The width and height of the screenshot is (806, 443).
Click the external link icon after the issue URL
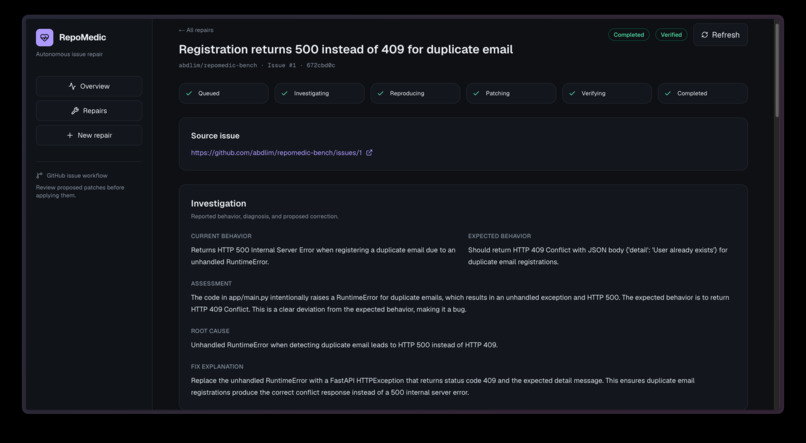point(369,153)
